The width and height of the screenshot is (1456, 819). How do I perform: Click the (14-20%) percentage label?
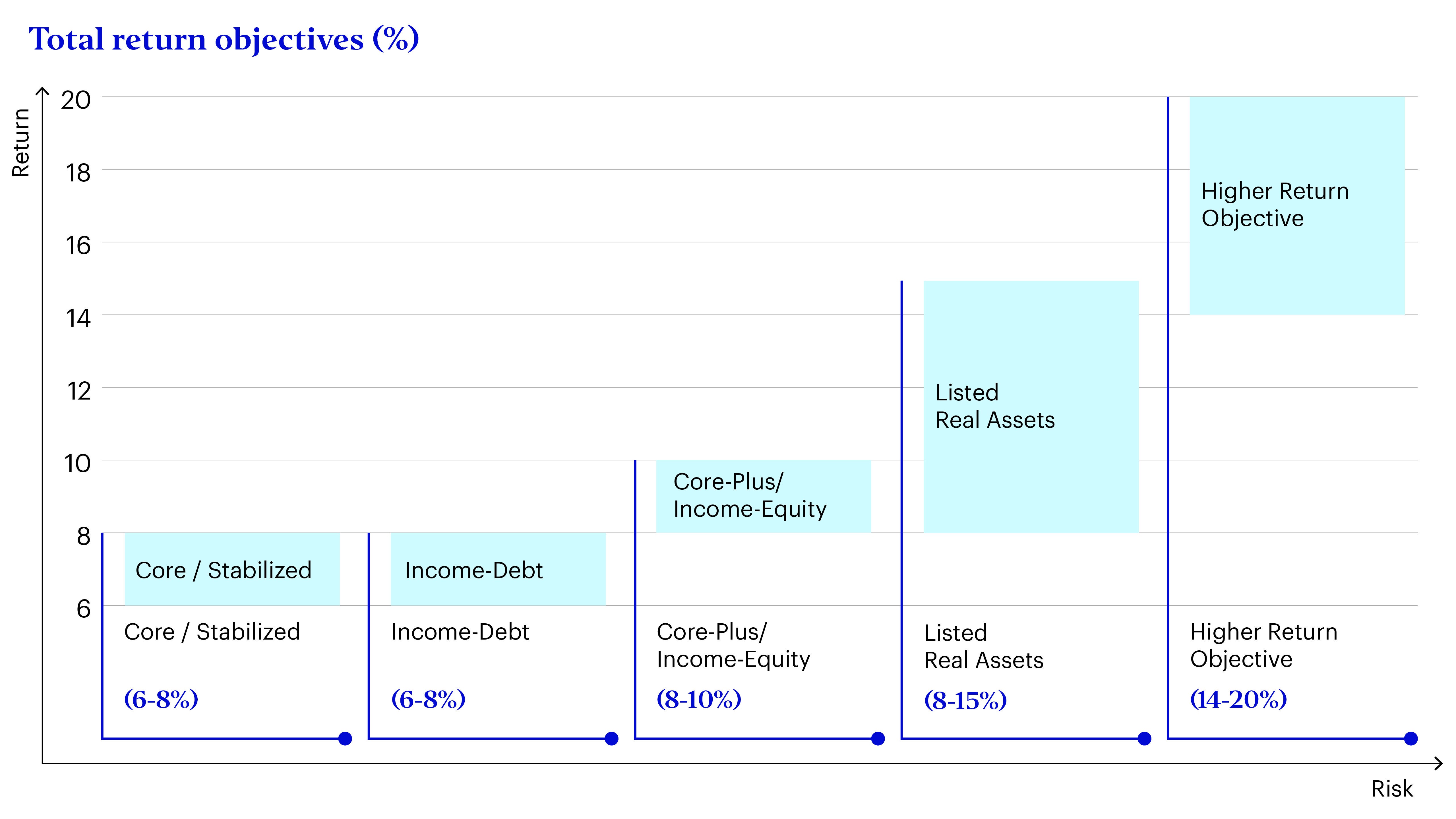[1238, 699]
